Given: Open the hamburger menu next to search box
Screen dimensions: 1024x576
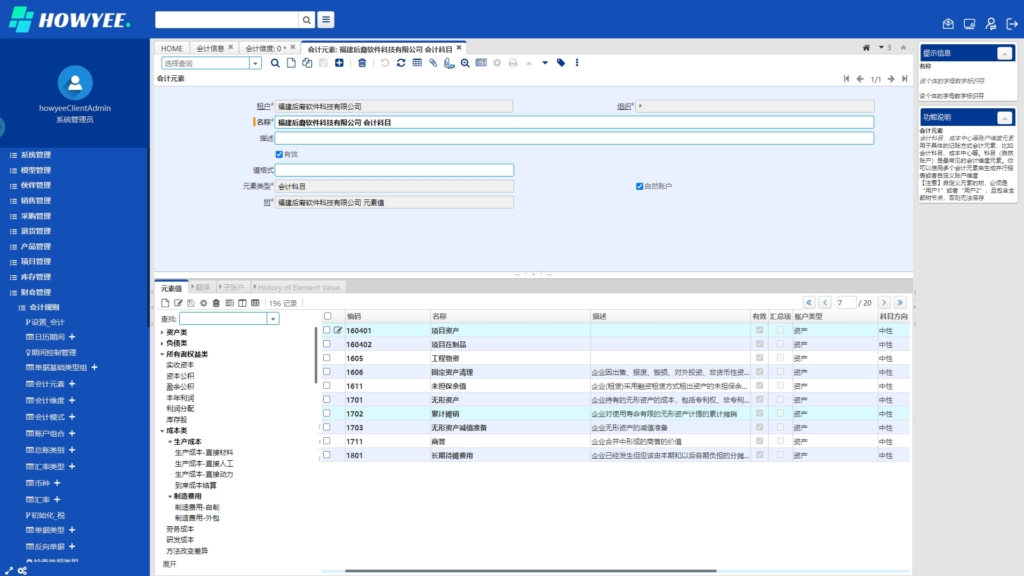Looking at the screenshot, I should (326, 20).
